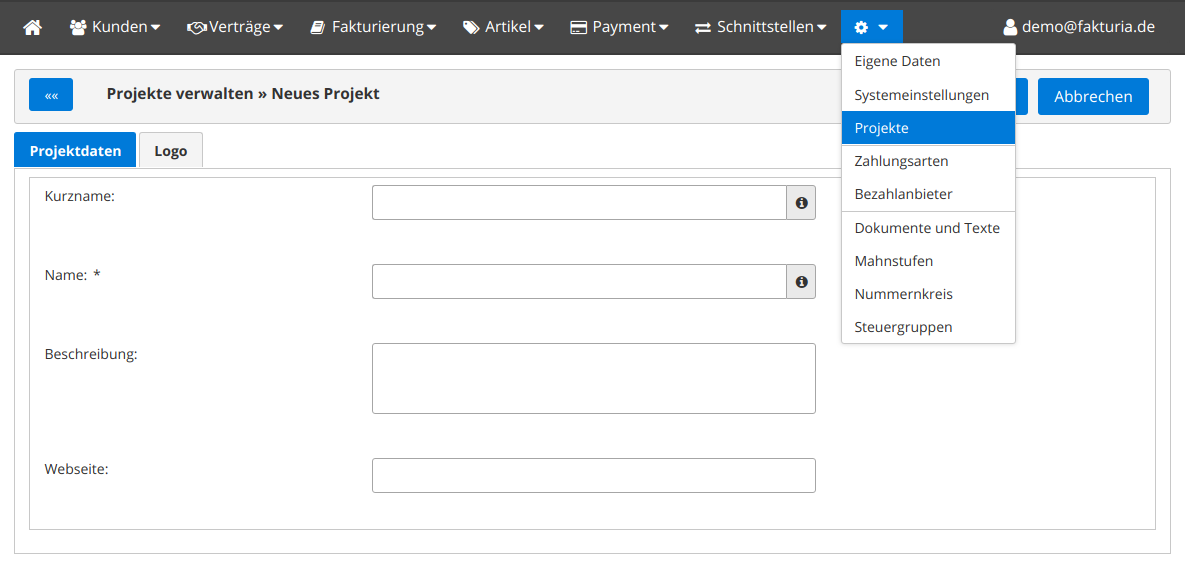Expand the Schnittstellen dropdown
This screenshot has width=1185, height=561.
(761, 27)
